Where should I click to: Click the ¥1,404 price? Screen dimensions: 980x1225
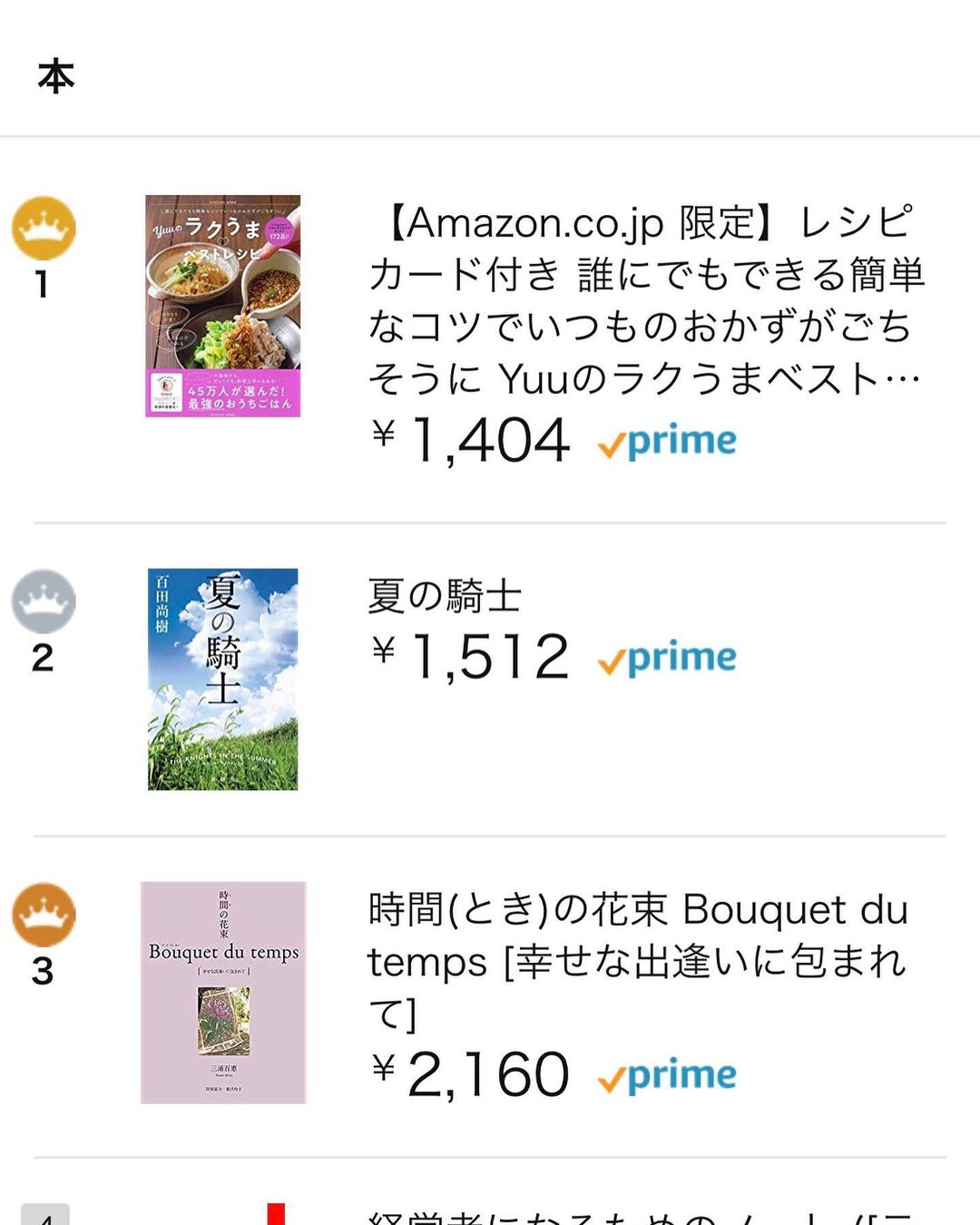pyautogui.click(x=472, y=441)
